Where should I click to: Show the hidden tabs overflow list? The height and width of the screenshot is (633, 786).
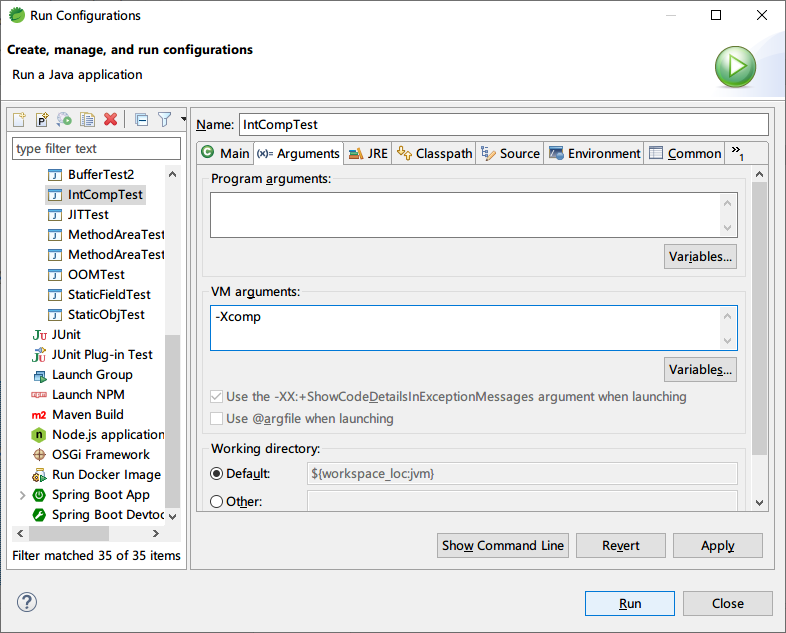(738, 153)
